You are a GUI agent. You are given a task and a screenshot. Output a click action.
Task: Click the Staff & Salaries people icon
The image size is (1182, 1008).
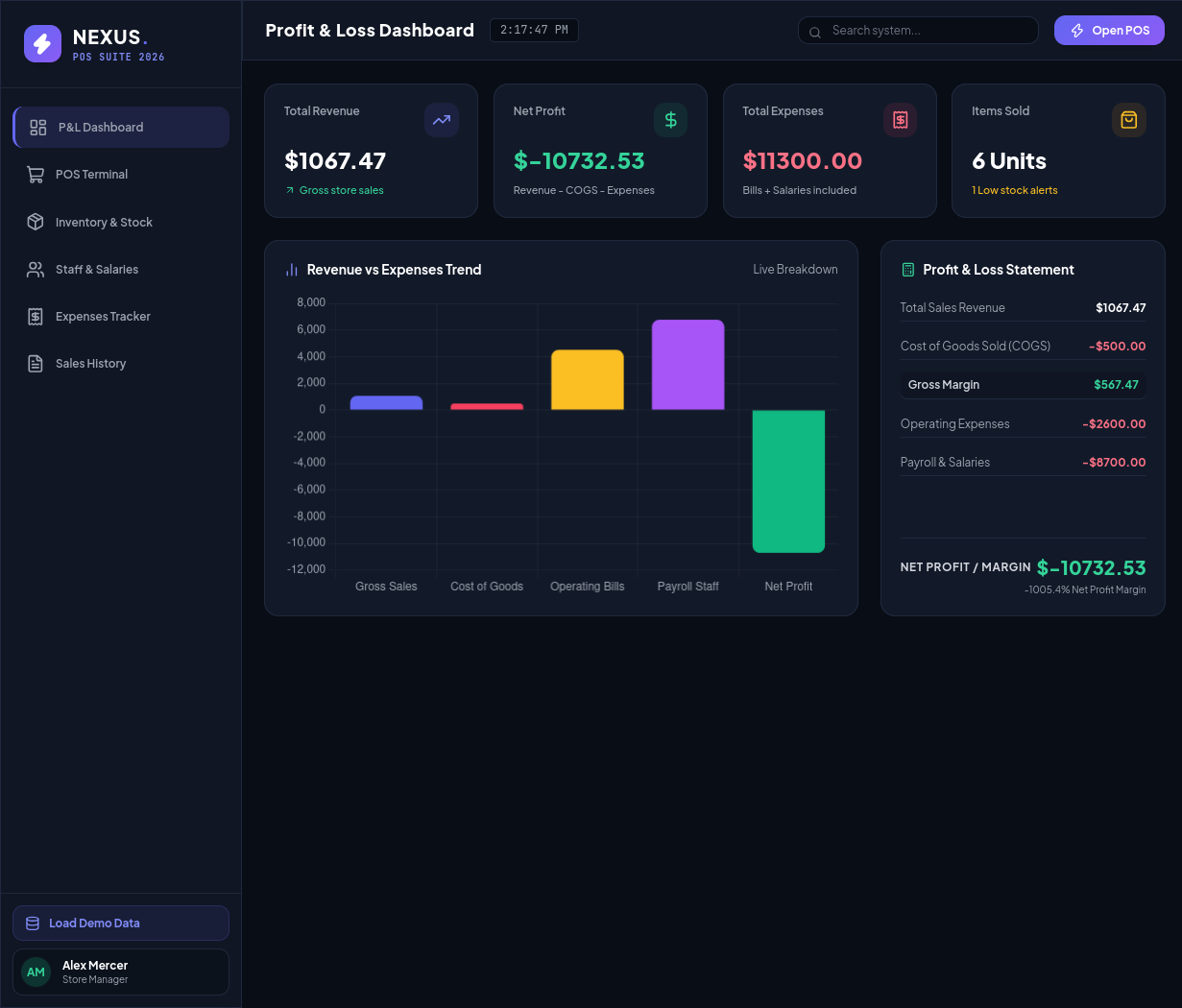coord(36,270)
